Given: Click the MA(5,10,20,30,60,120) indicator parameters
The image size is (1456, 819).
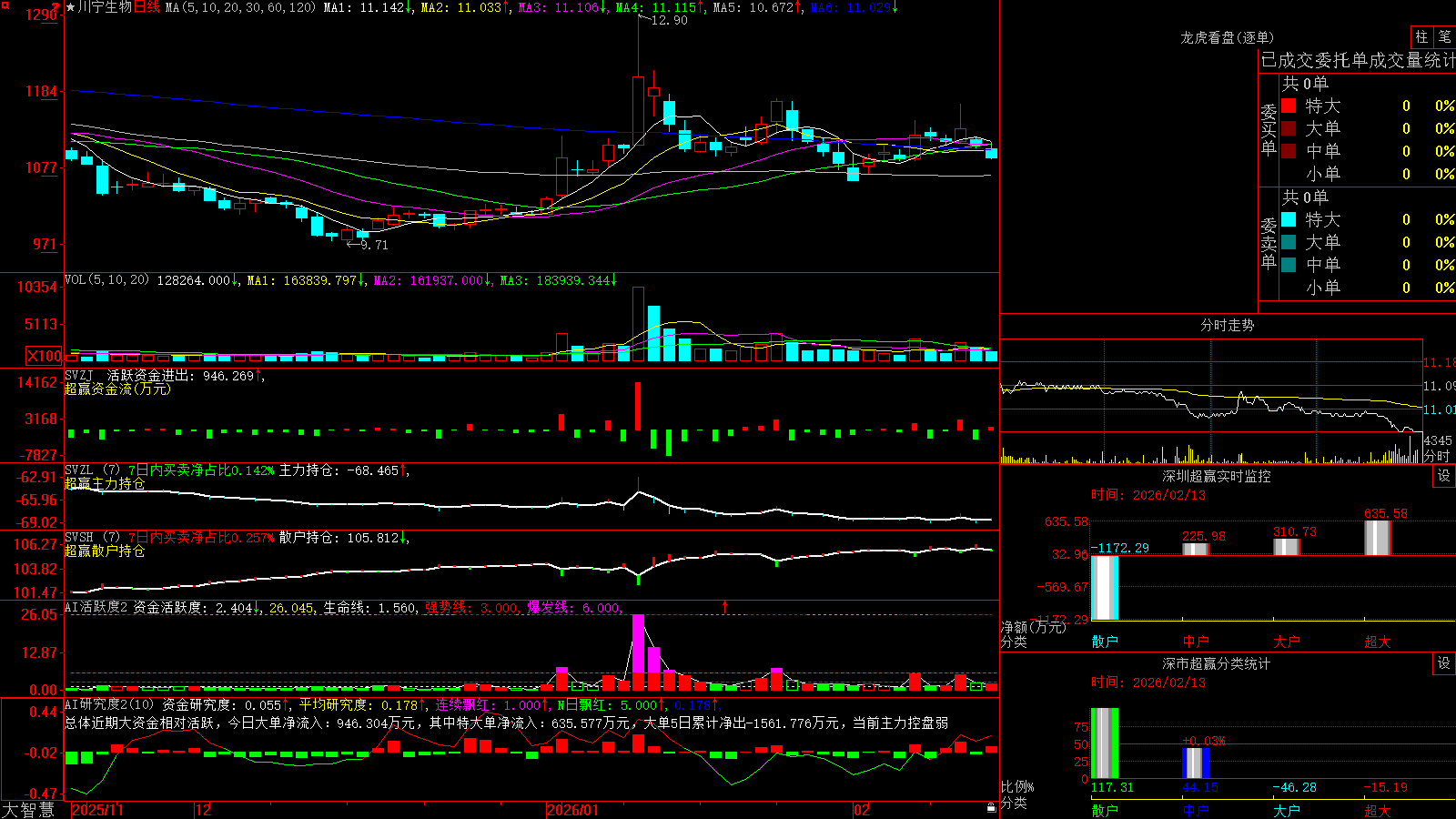Looking at the screenshot, I should pos(240,7).
